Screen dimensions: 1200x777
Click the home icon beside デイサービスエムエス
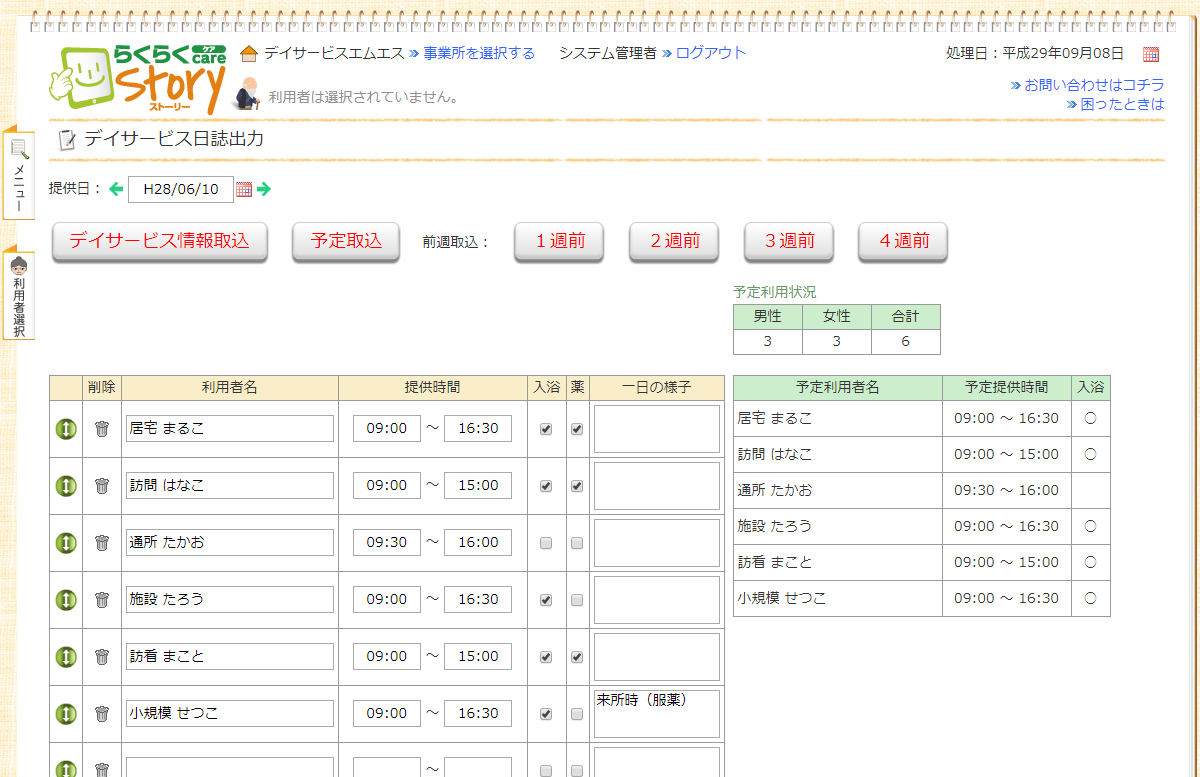[x=249, y=53]
